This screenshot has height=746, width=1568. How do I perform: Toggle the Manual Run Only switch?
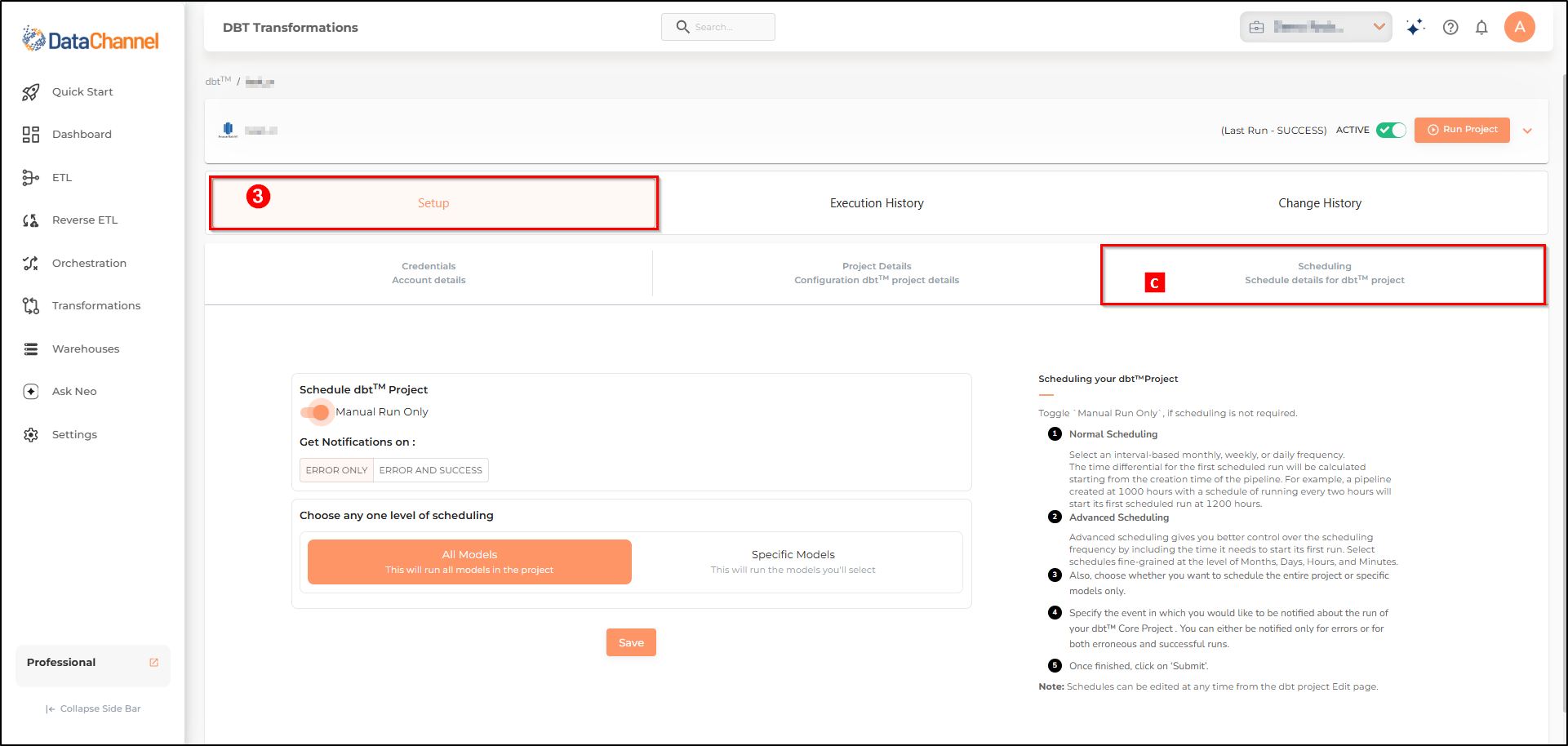pyautogui.click(x=316, y=412)
